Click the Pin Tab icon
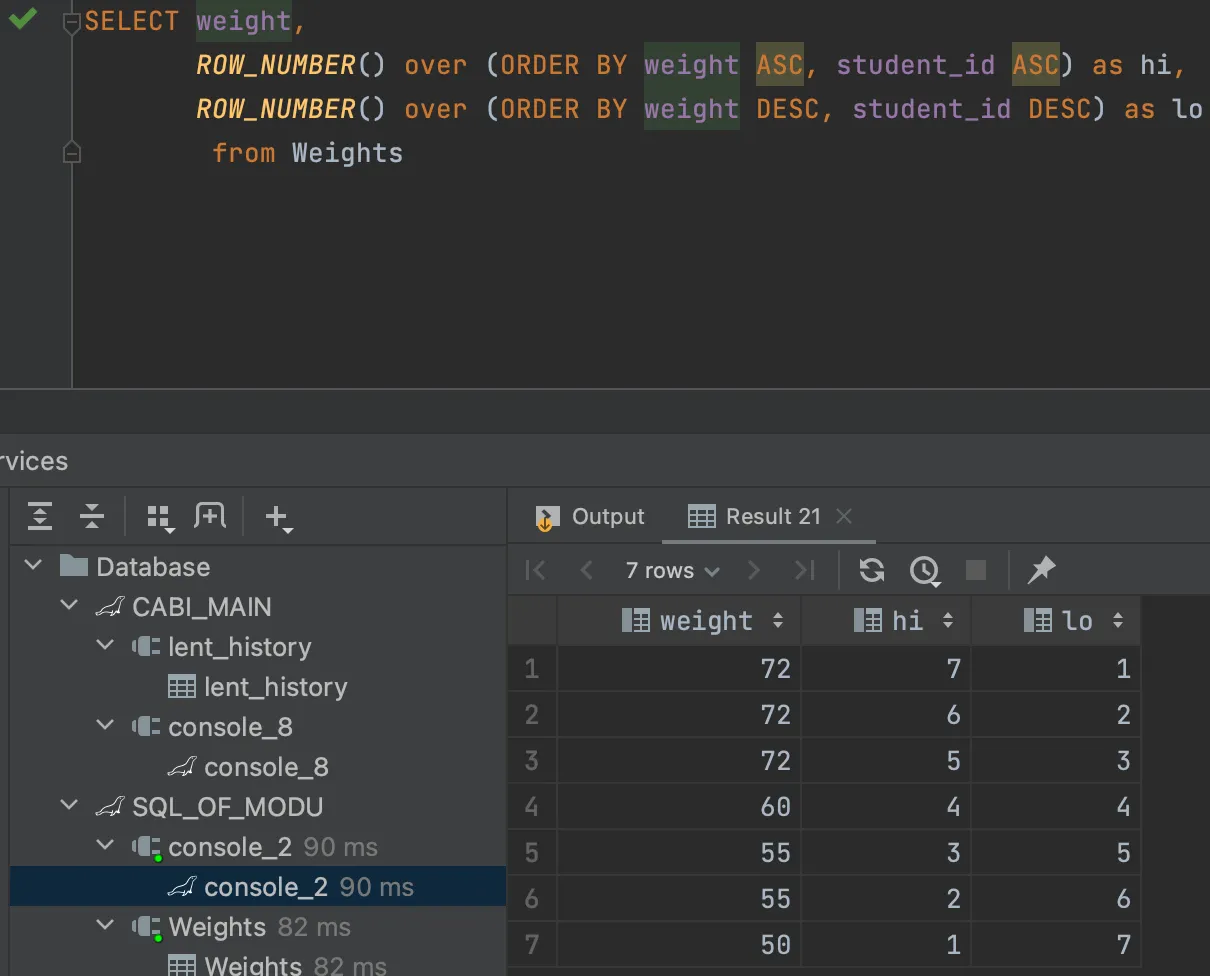The width and height of the screenshot is (1210, 976). pos(1041,570)
